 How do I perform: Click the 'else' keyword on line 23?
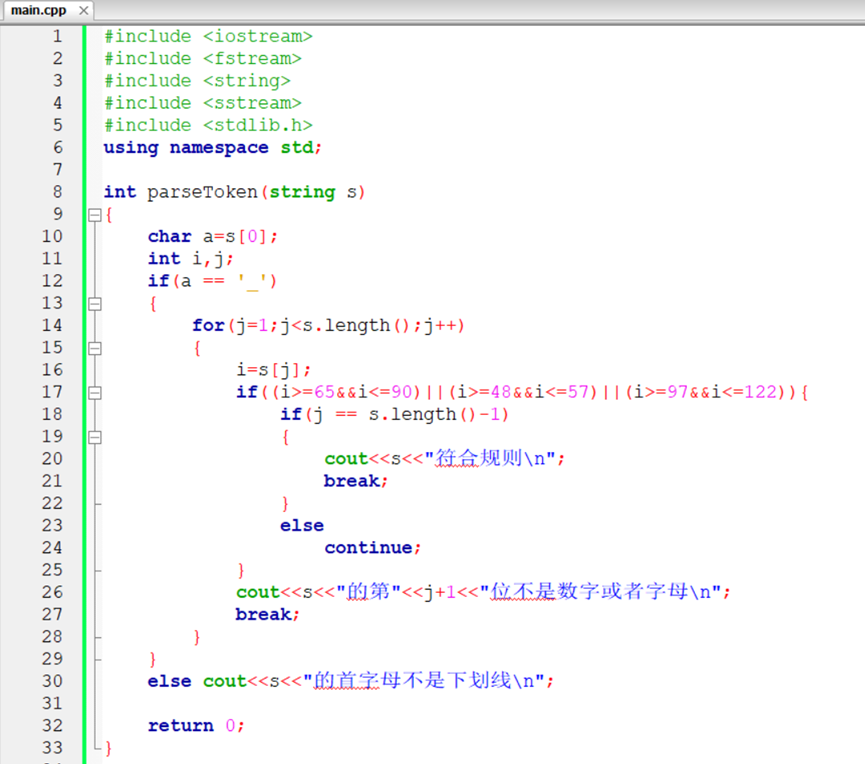coord(302,526)
